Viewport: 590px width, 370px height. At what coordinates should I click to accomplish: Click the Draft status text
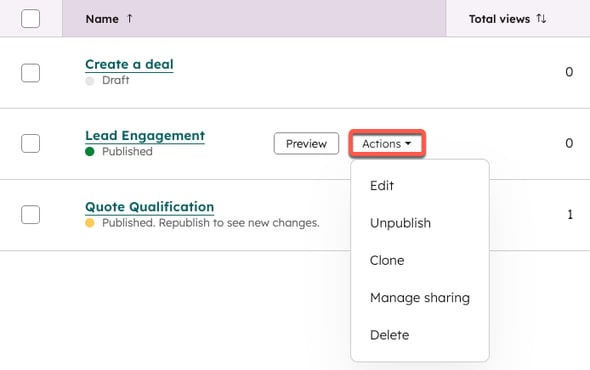[116, 80]
